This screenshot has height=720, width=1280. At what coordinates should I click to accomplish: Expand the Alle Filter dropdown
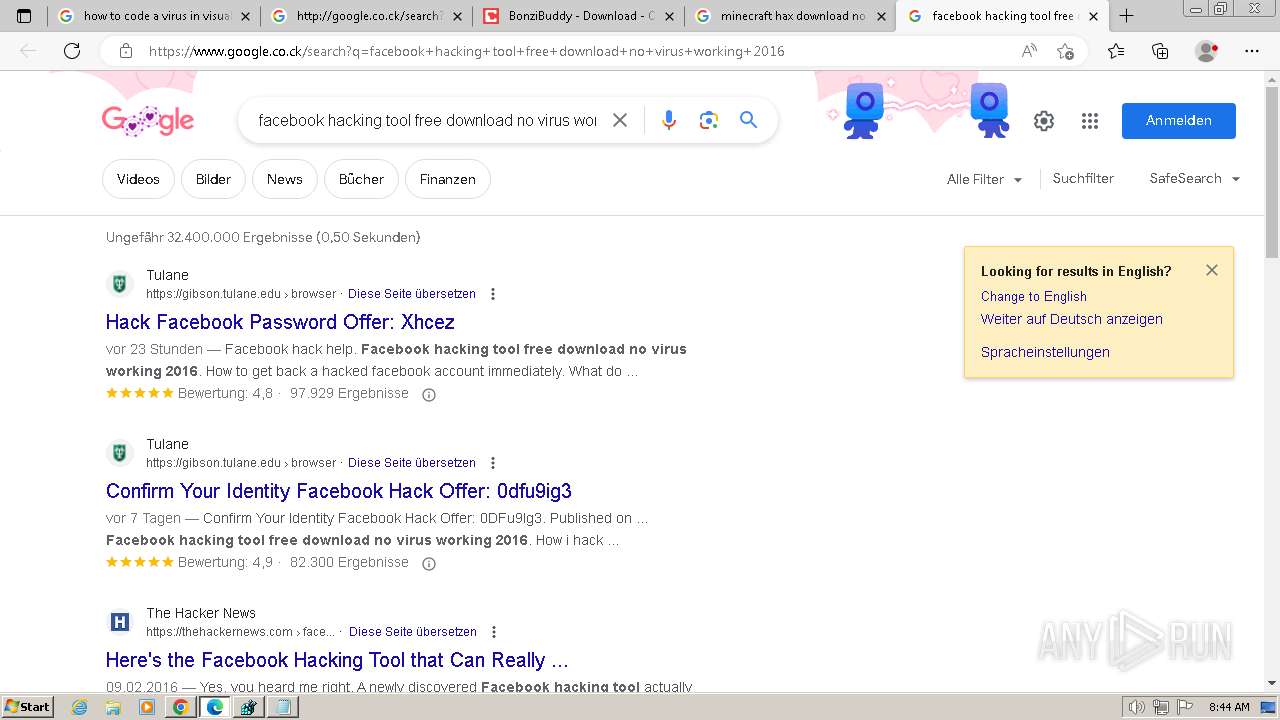985,179
